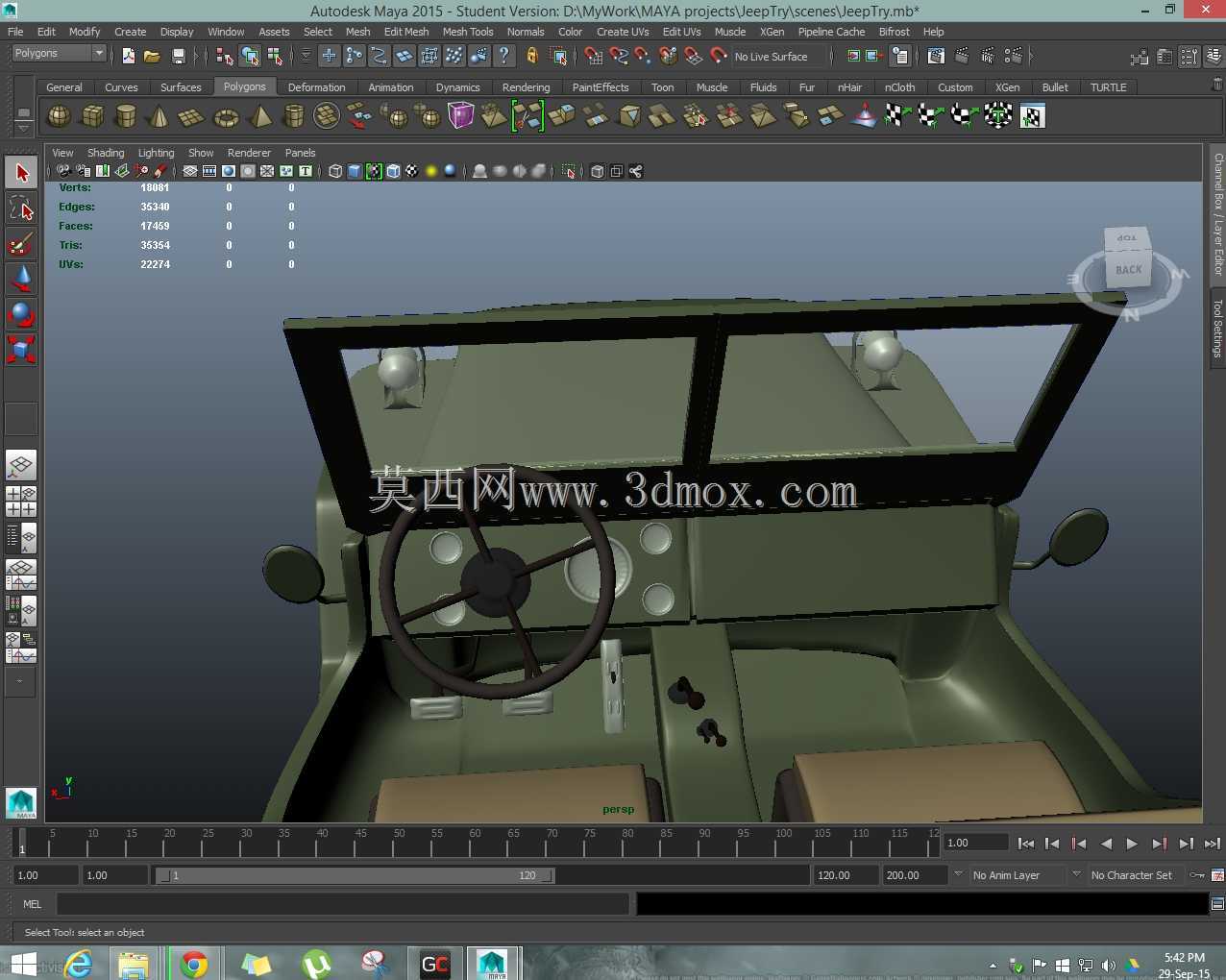Select the single perspective layout
1226x980 pixels.
pos(21,466)
